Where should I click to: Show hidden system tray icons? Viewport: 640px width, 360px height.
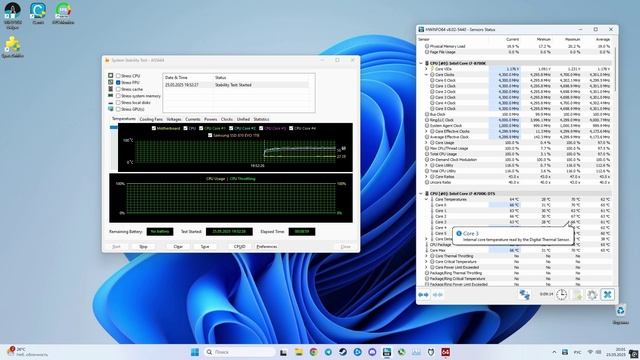point(554,352)
